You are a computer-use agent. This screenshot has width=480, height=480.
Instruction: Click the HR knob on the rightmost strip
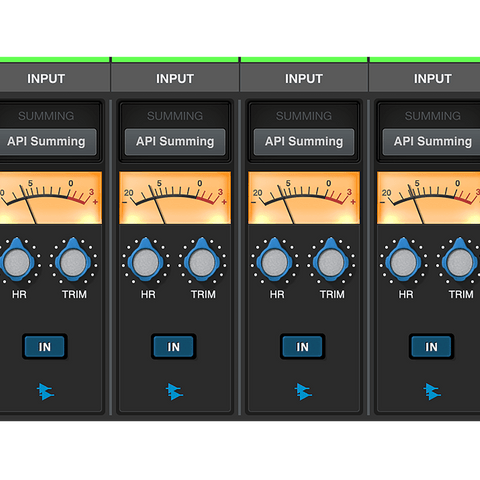[403, 262]
